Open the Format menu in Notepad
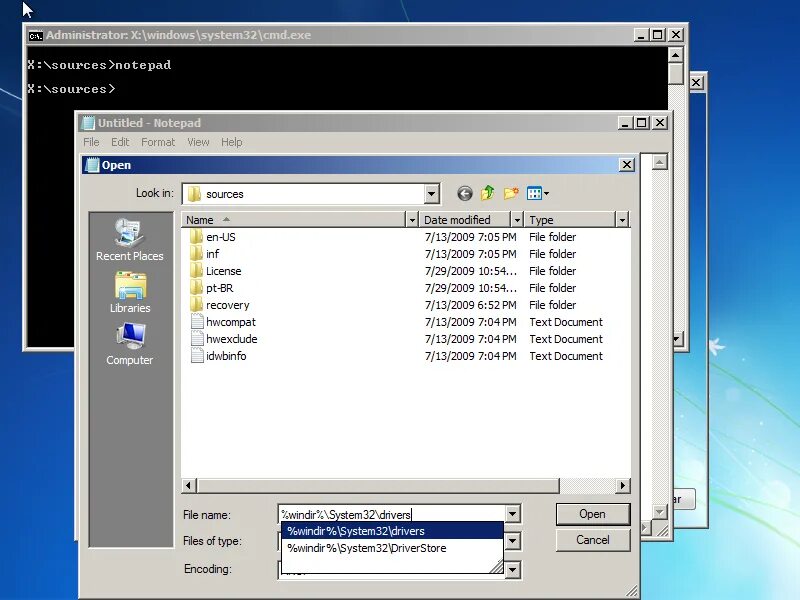The width and height of the screenshot is (800, 600). tap(157, 141)
